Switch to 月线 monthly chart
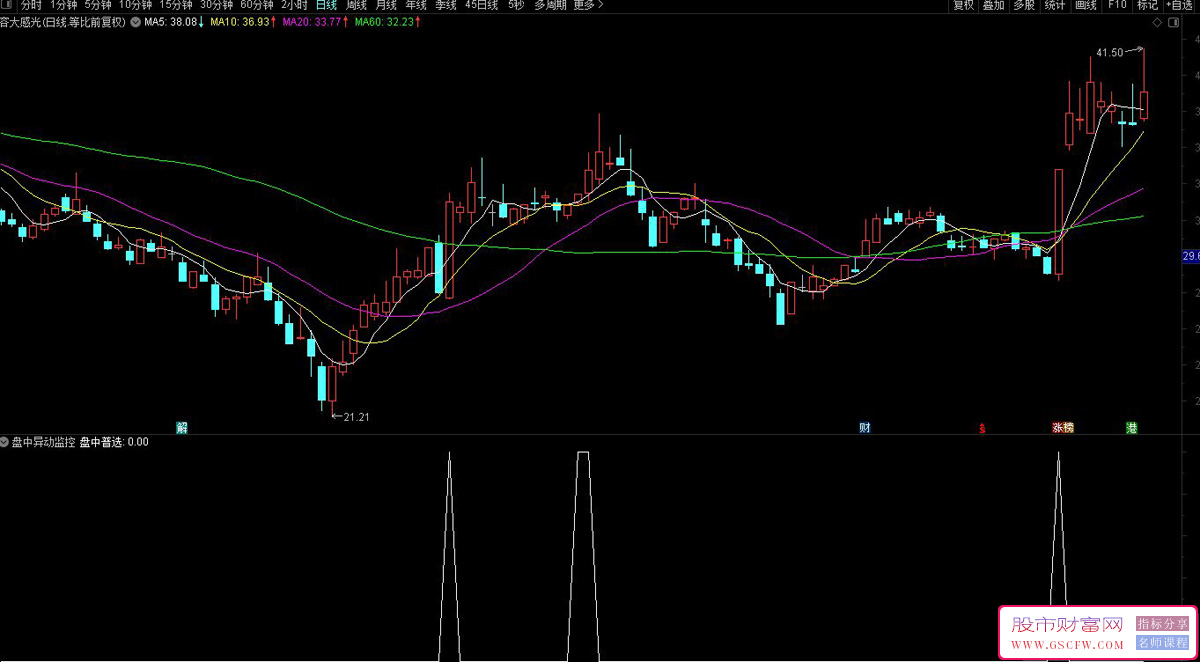The height and width of the screenshot is (662, 1200). [x=386, y=5]
